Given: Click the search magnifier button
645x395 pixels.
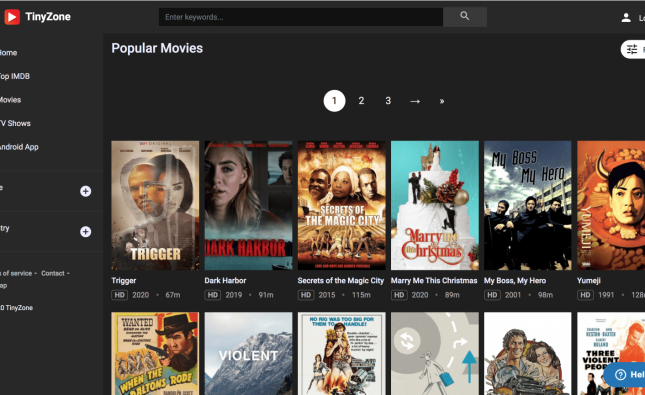Looking at the screenshot, I should [465, 17].
